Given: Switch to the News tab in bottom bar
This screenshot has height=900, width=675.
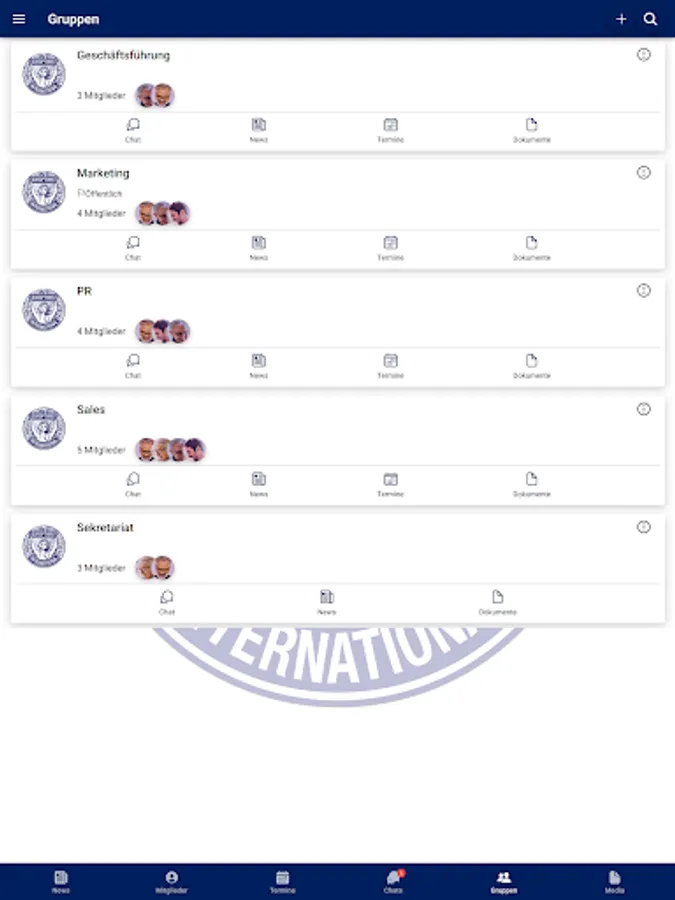Looking at the screenshot, I should coord(61,882).
